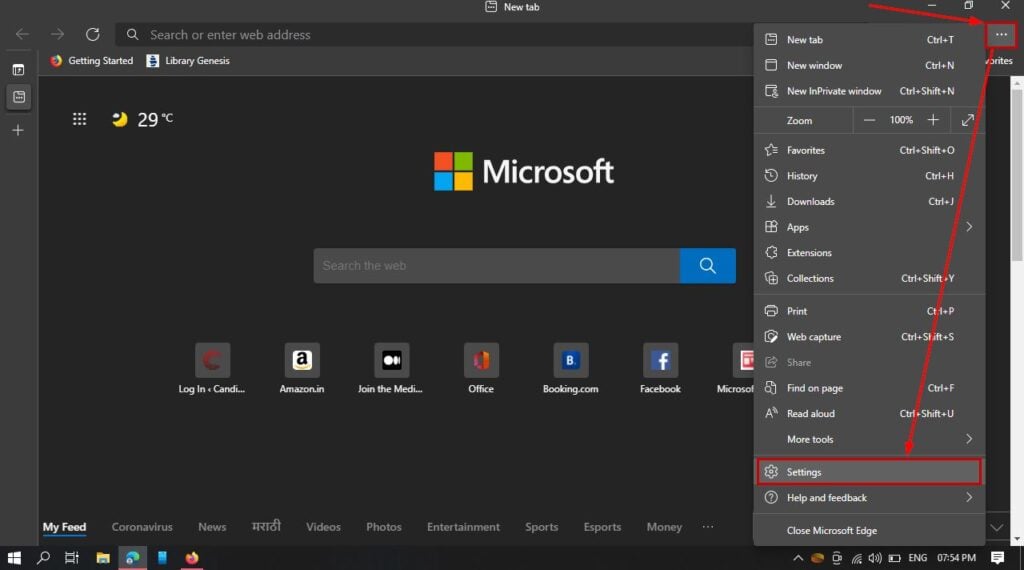
Task: Click the browser forward arrow
Action: point(57,35)
